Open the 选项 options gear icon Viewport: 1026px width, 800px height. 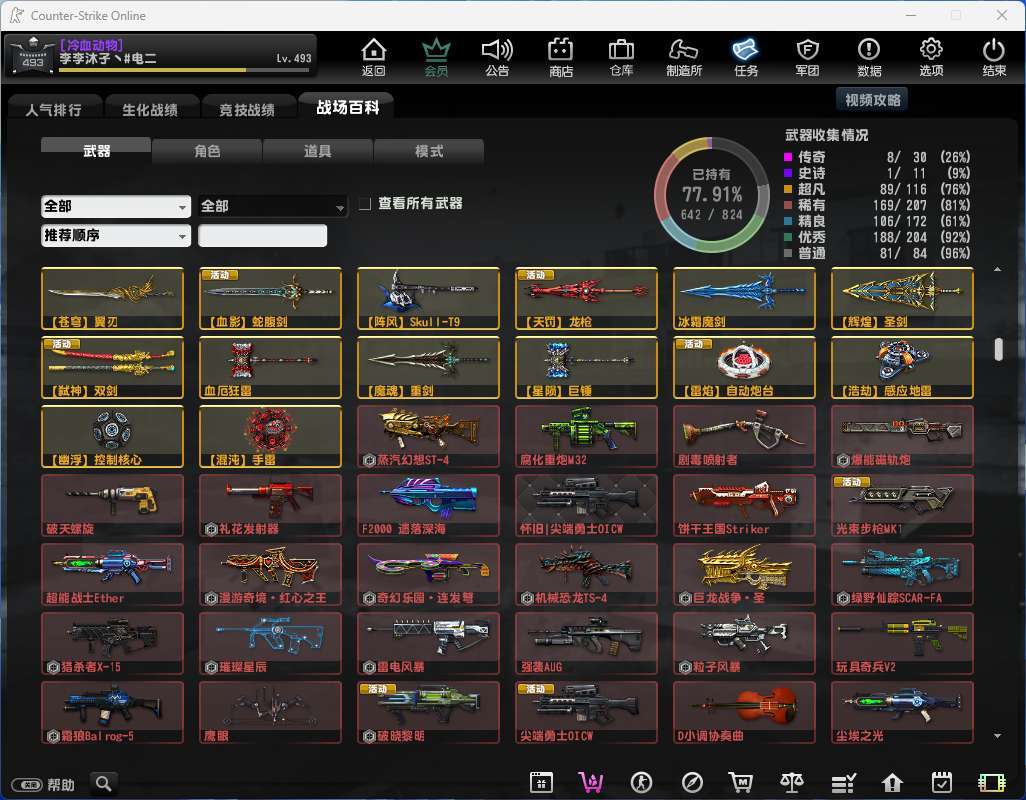pos(931,57)
